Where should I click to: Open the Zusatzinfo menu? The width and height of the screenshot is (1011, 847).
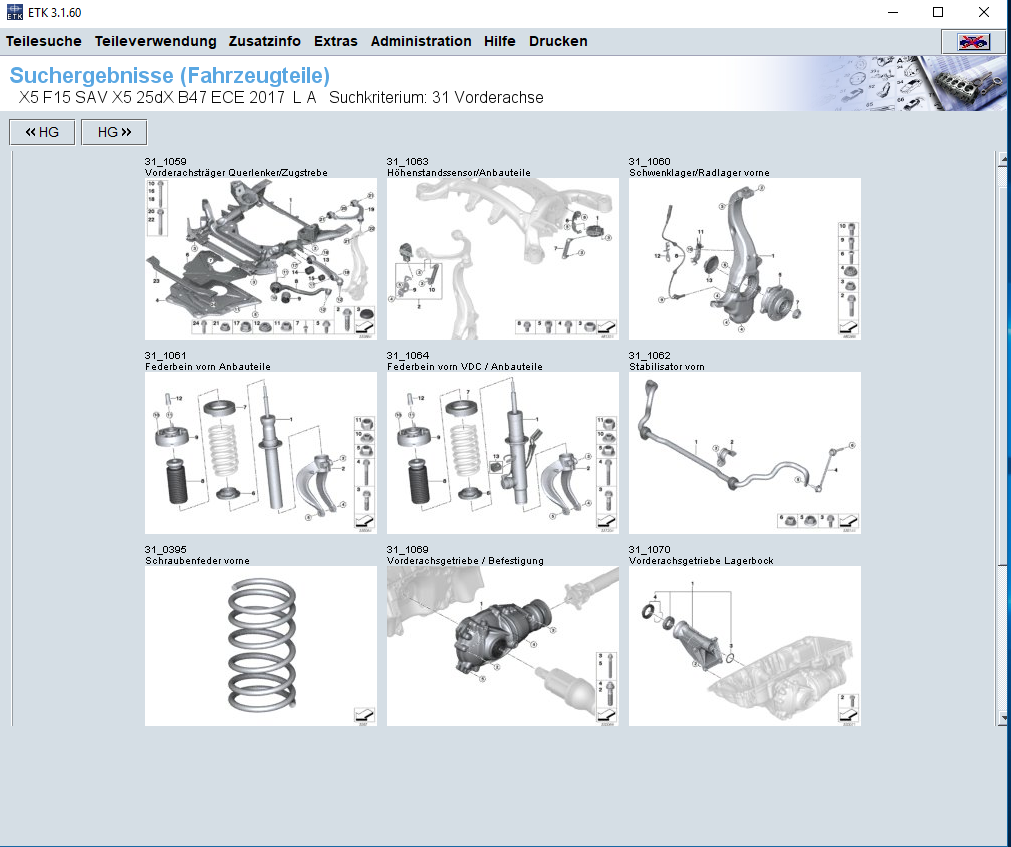264,41
